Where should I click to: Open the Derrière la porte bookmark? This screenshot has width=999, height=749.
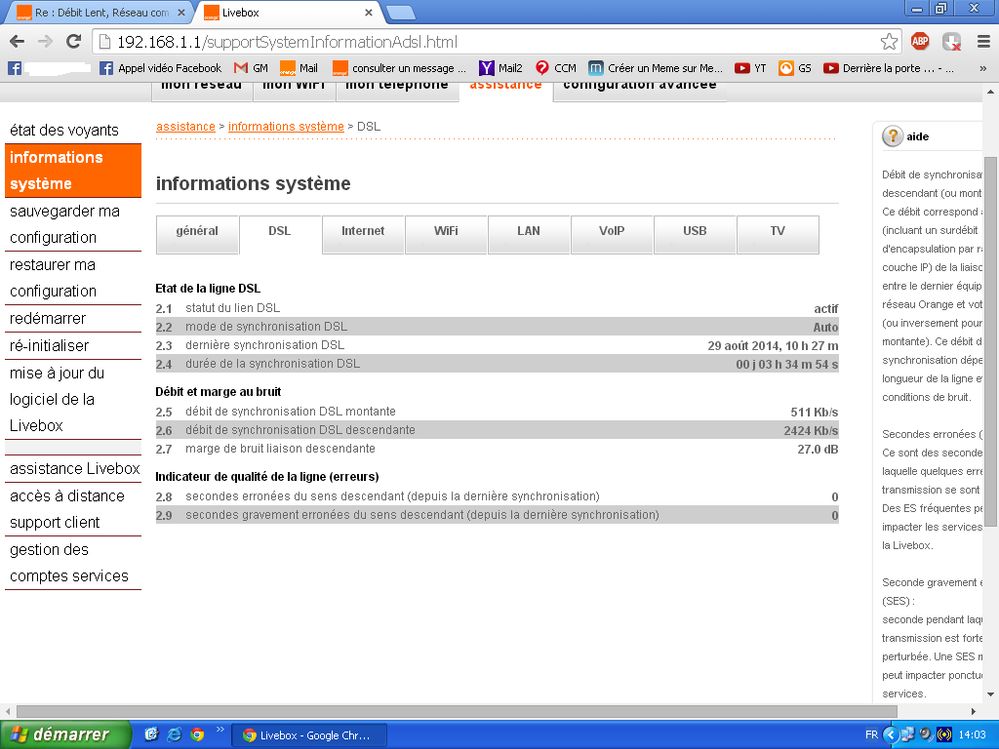click(889, 68)
